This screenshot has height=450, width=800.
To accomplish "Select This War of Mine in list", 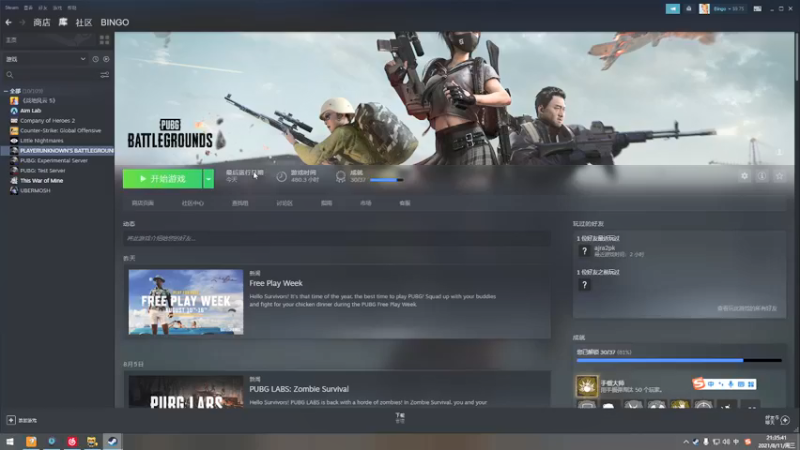I will (x=42, y=181).
